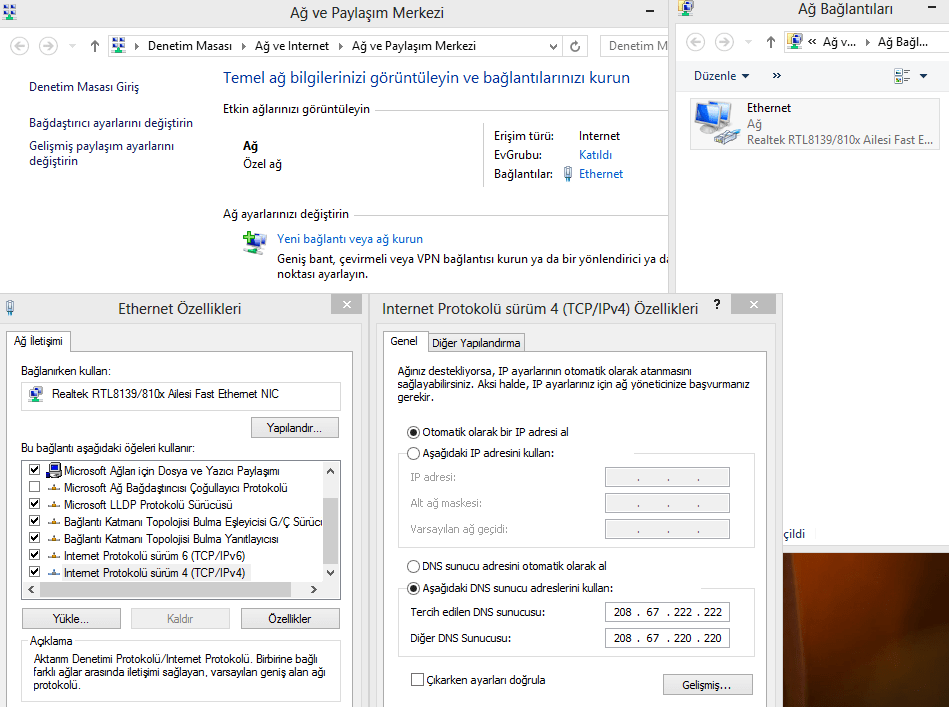Toggle Internet Protokolü sürüm 6 checkbox
Image resolution: width=949 pixels, height=707 pixels.
[x=34, y=554]
